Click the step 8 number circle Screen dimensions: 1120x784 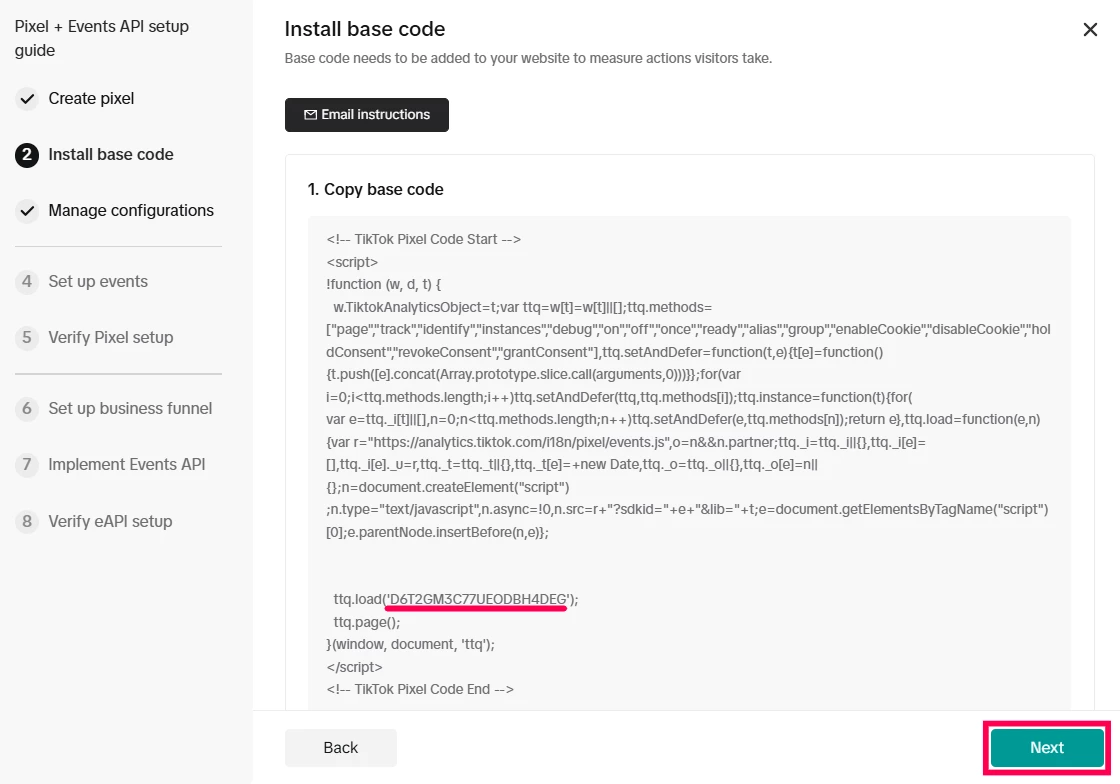[x=27, y=521]
